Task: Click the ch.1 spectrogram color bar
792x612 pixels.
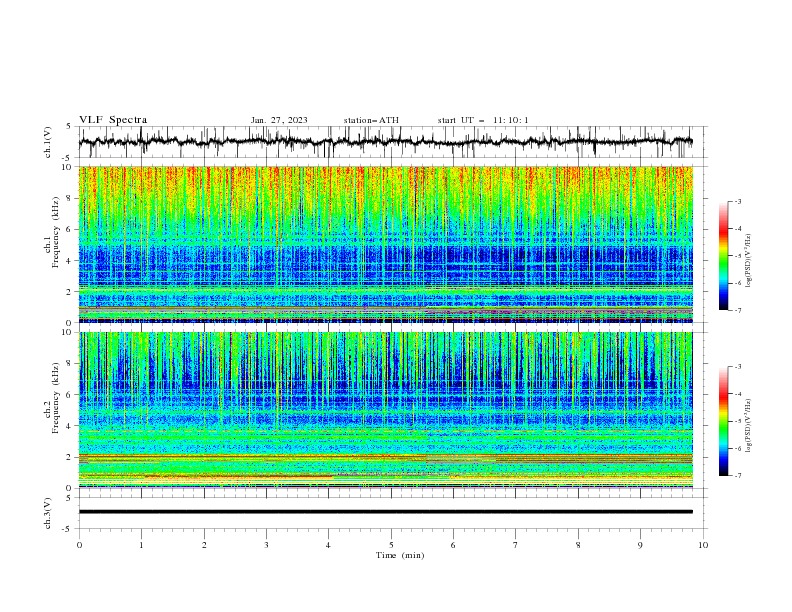Action: click(x=723, y=255)
